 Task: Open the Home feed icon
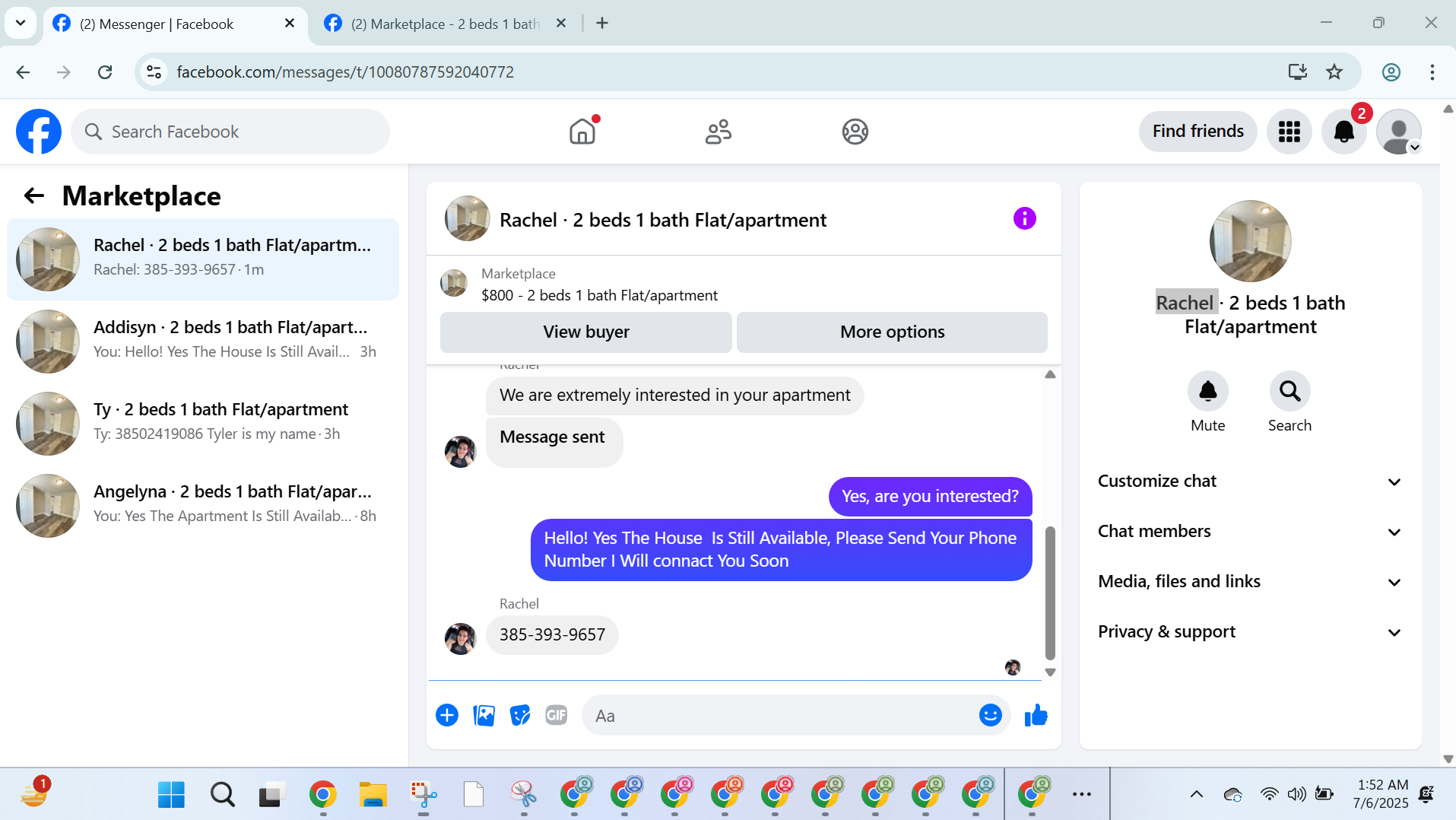[x=582, y=132]
